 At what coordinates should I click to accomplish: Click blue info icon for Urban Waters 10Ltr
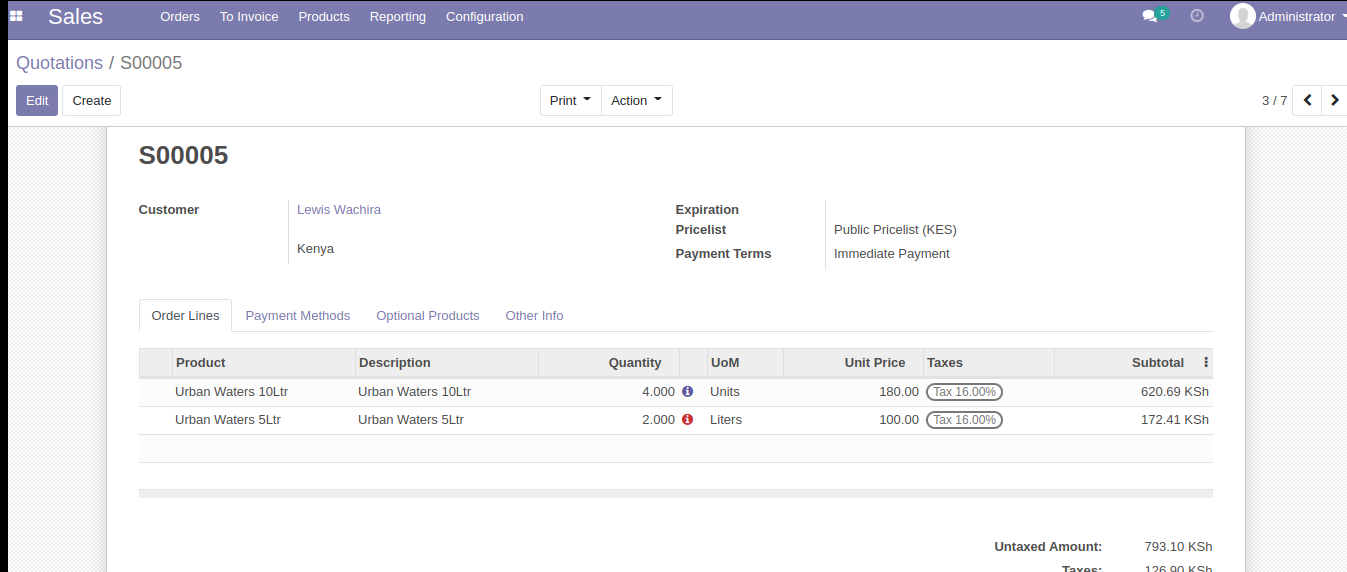coord(687,392)
